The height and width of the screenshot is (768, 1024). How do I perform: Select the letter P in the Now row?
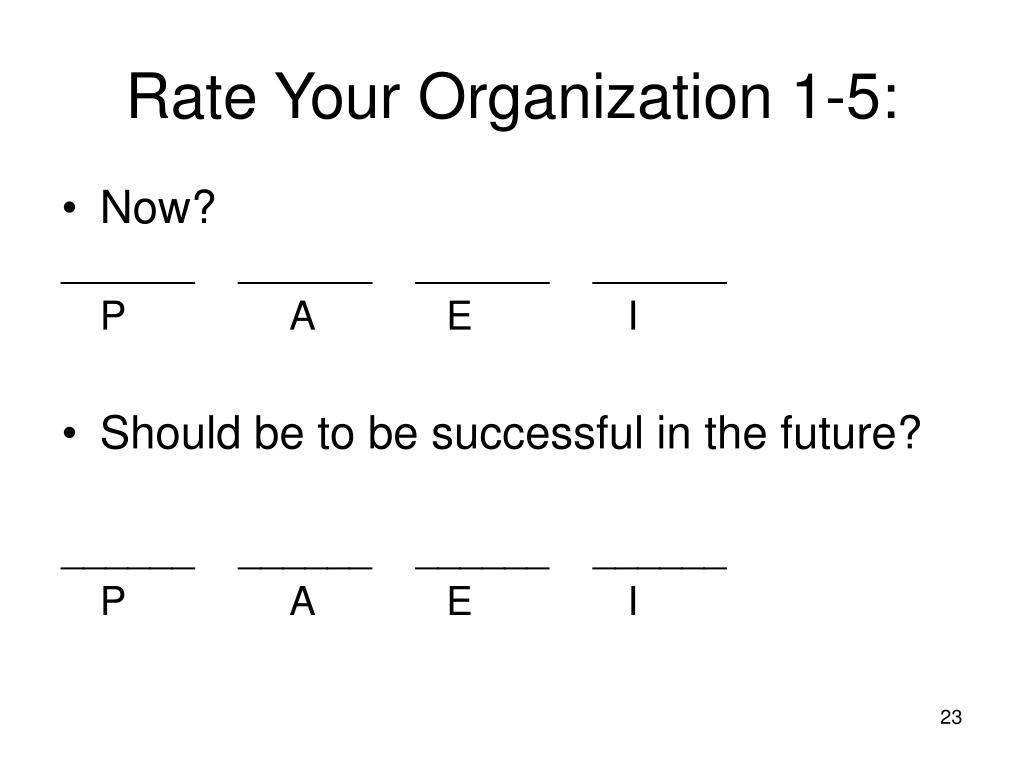[x=113, y=316]
